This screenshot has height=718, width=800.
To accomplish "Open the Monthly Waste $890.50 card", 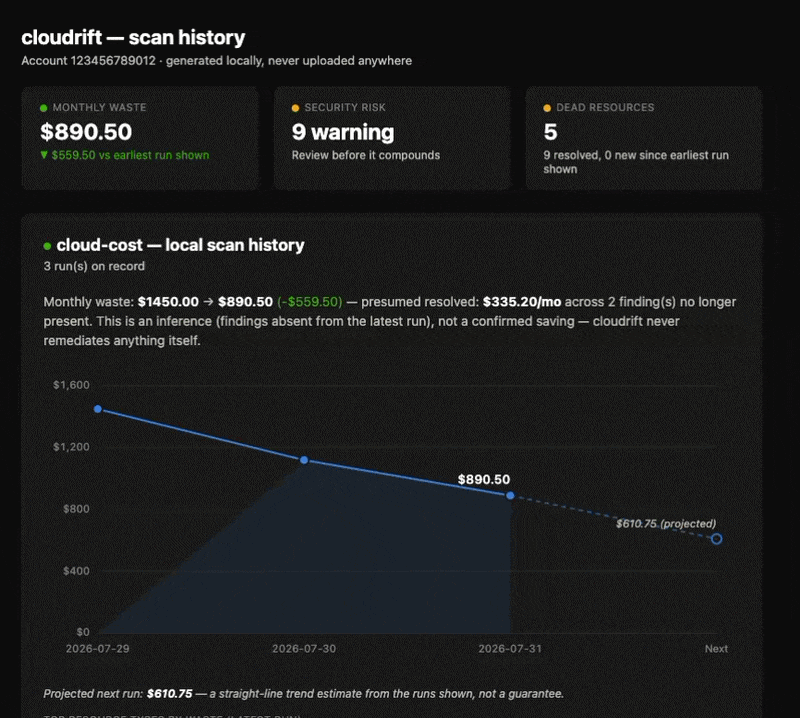I will coord(140,138).
